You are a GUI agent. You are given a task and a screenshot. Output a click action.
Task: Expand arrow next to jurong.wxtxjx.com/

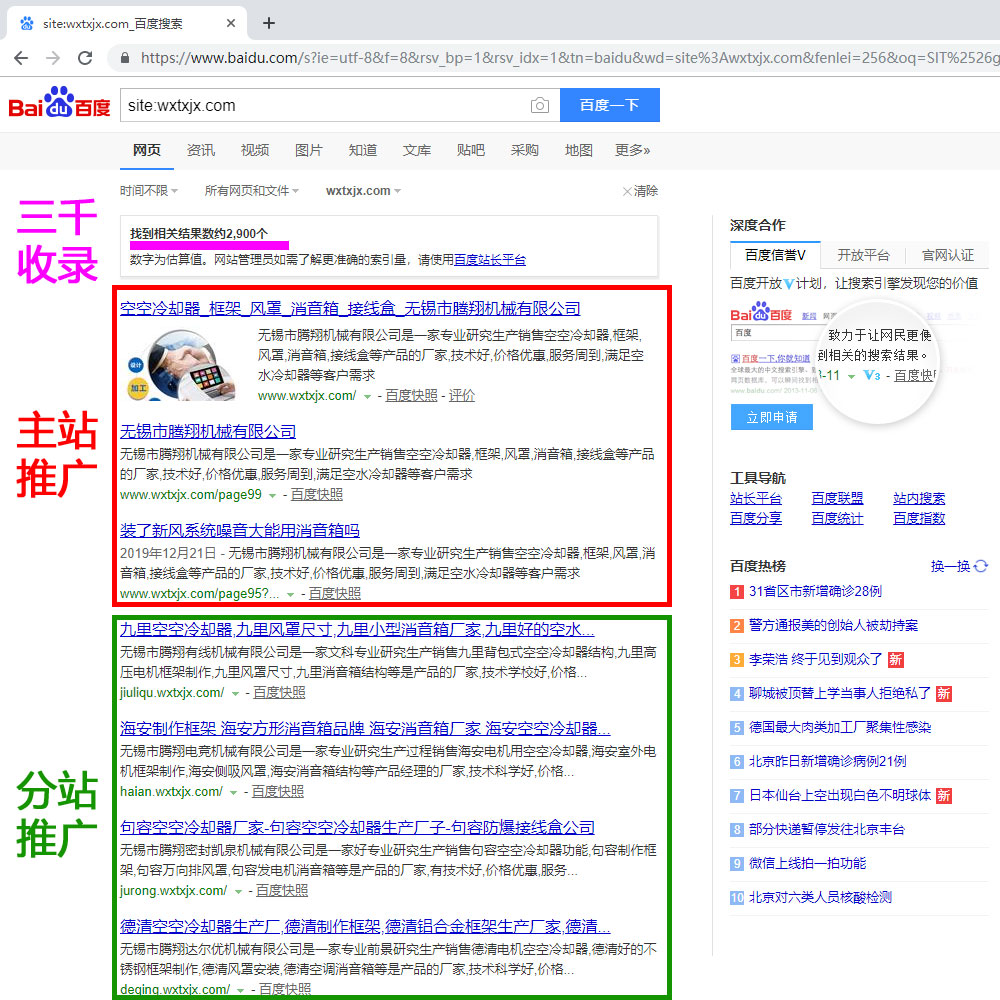tap(238, 892)
